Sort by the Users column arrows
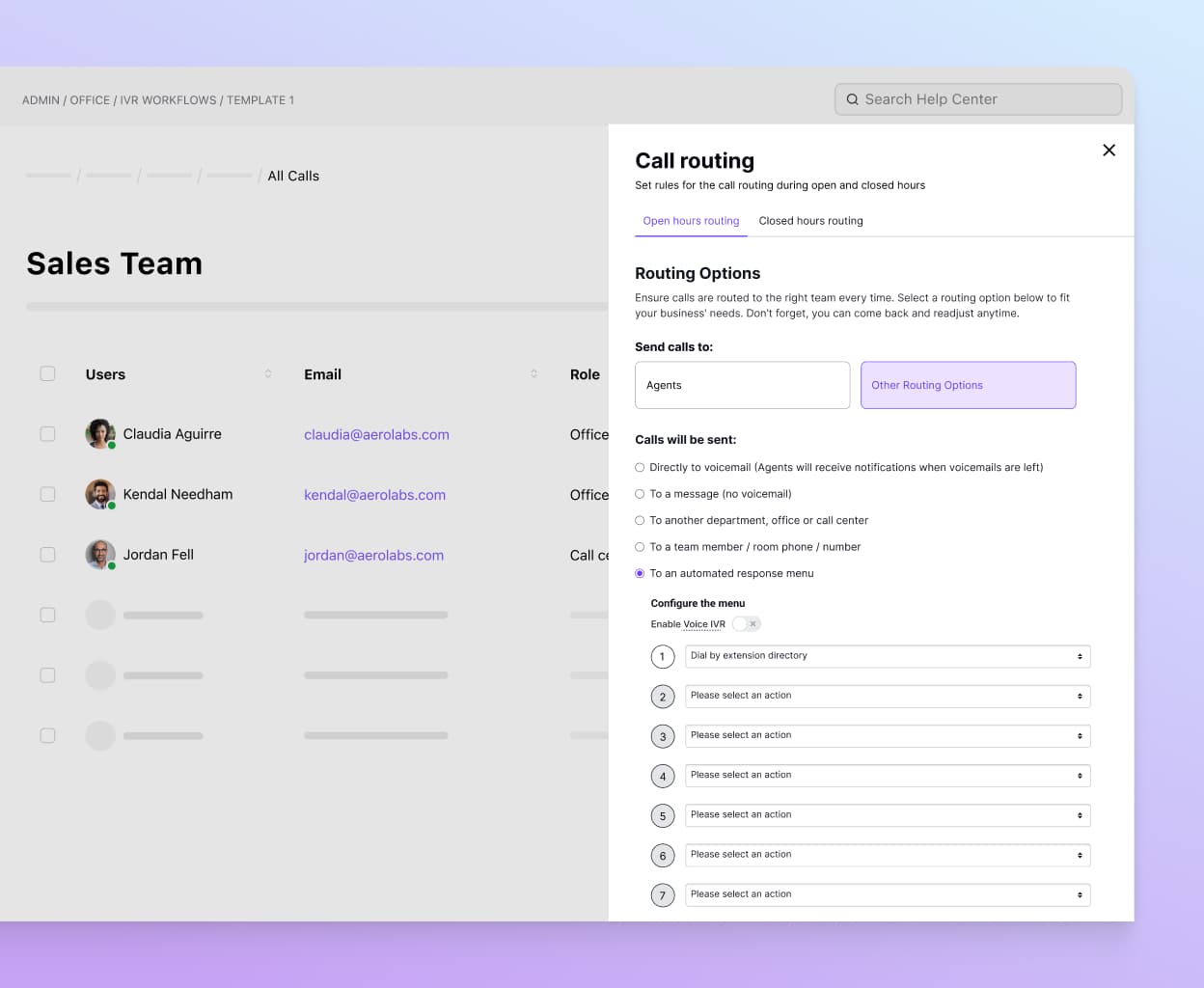This screenshot has height=988, width=1204. coord(268,374)
